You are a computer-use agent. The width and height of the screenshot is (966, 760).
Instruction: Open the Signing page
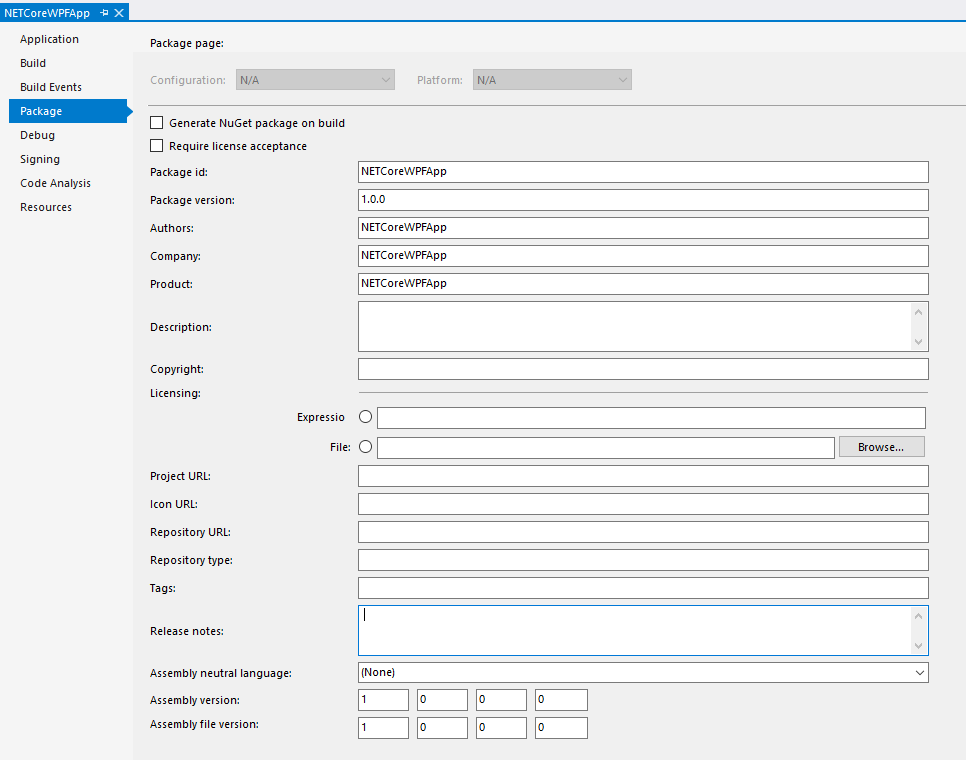(x=40, y=159)
